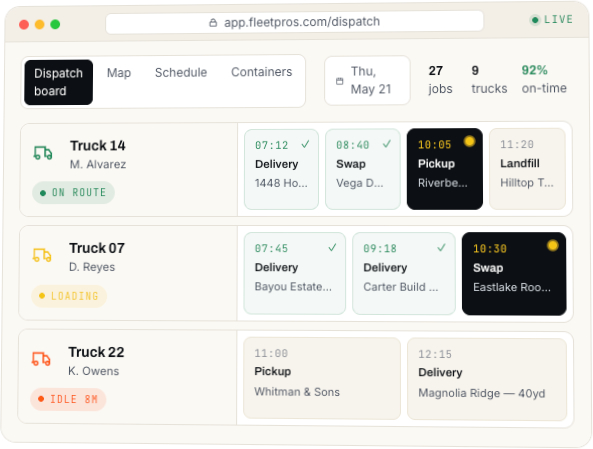The image size is (593, 449).
Task: Click the app.fleetpros.com/dispatch address bar
Action: (295, 22)
